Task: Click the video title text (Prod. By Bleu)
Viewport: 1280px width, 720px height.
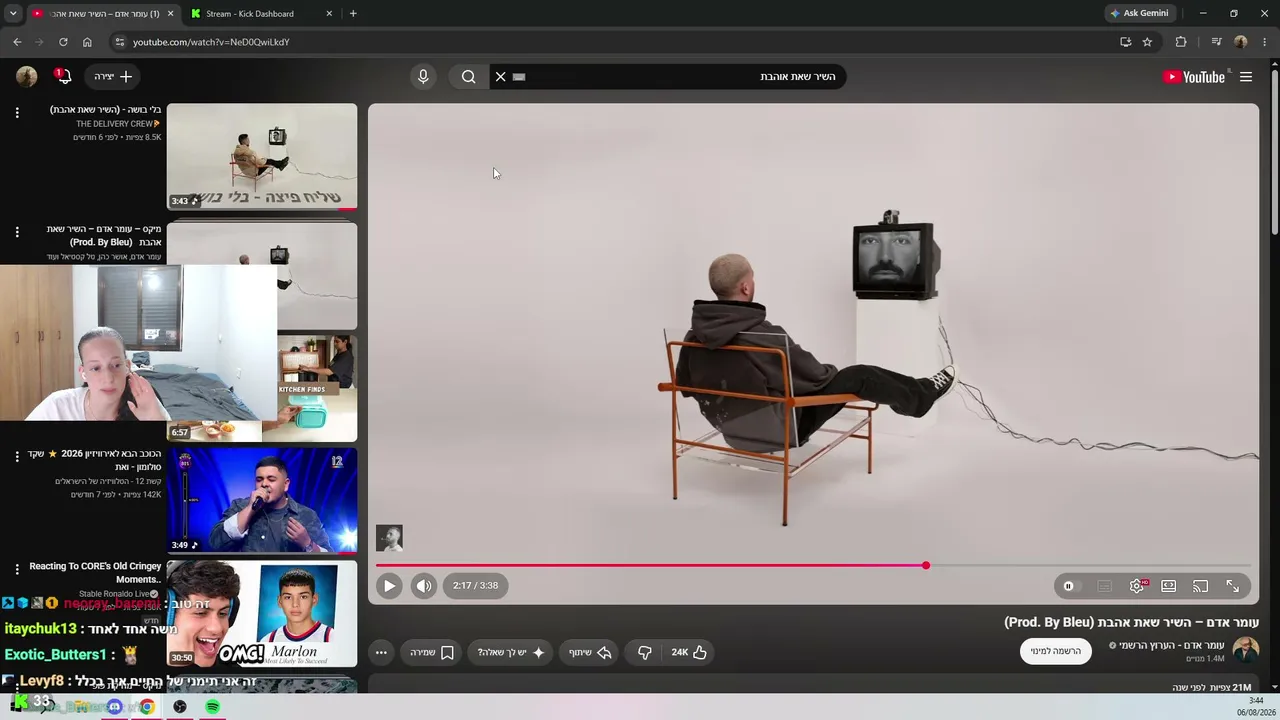Action: [x=1131, y=622]
